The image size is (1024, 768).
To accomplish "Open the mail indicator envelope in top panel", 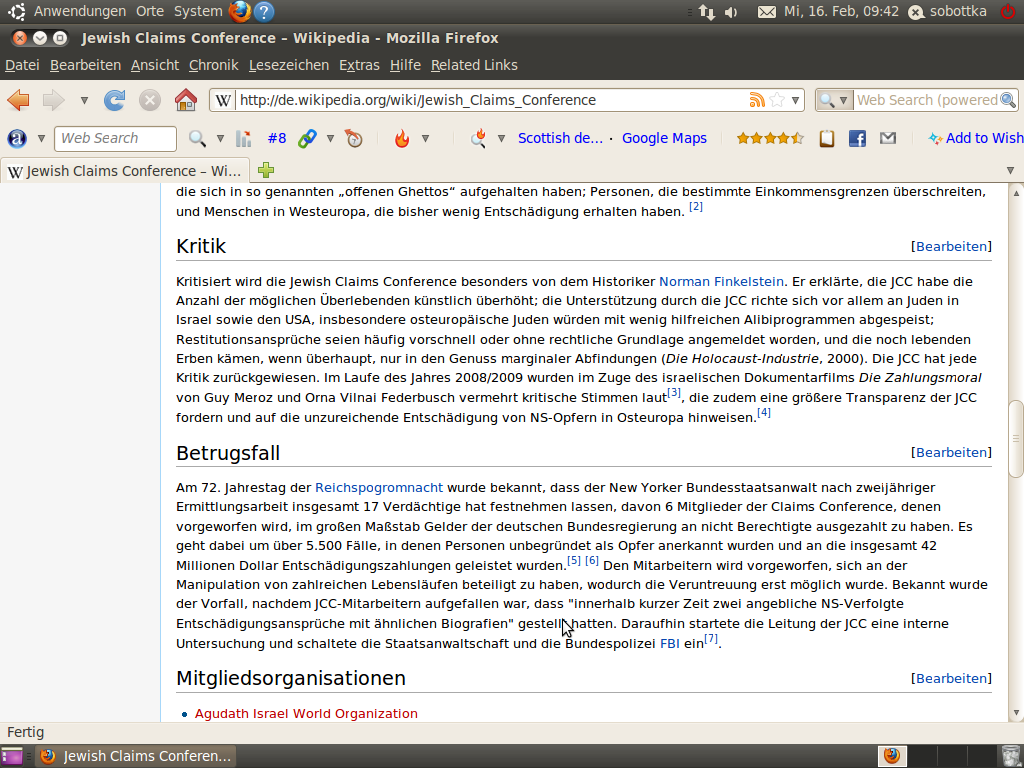I will (x=767, y=12).
